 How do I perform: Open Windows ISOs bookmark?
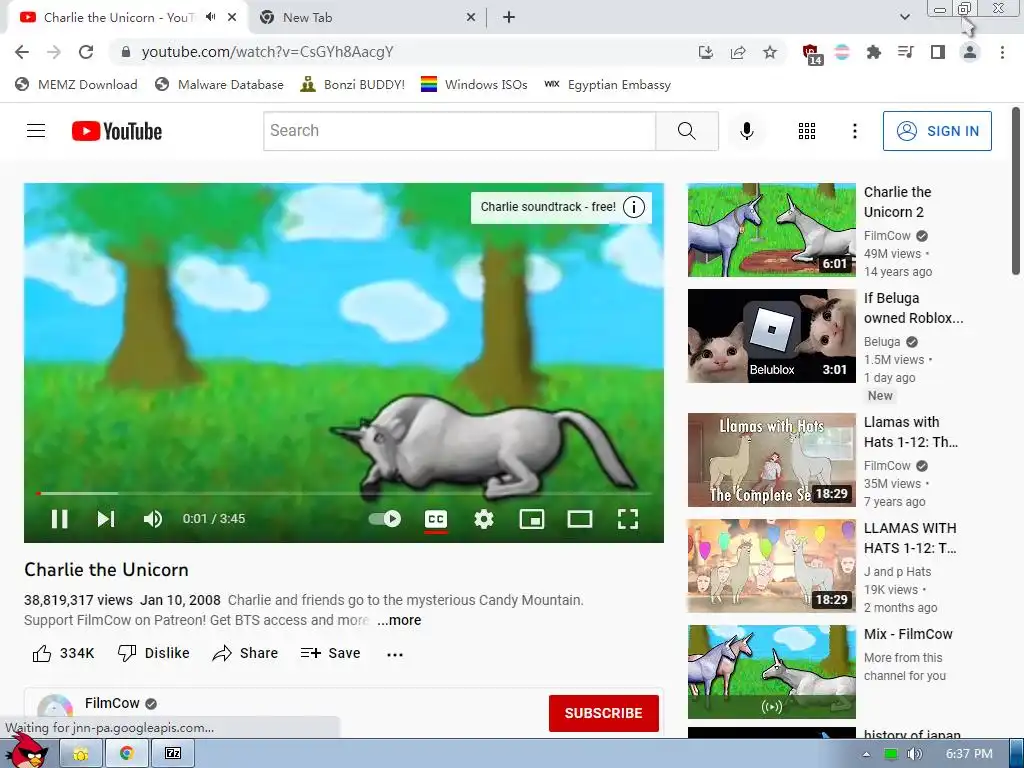[x=474, y=85]
